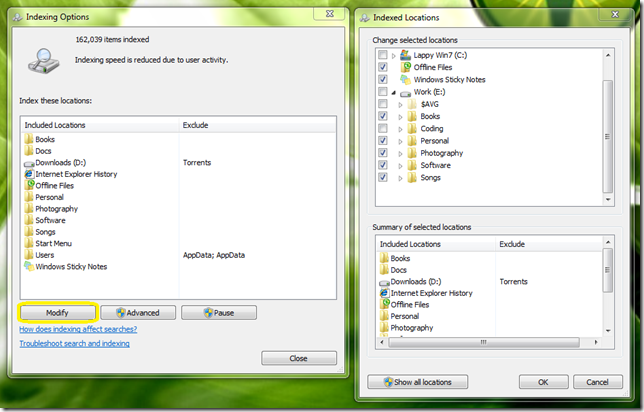Viewport: 644px width, 412px height.
Task: Uncheck the Software folder checkbox
Action: click(x=383, y=165)
